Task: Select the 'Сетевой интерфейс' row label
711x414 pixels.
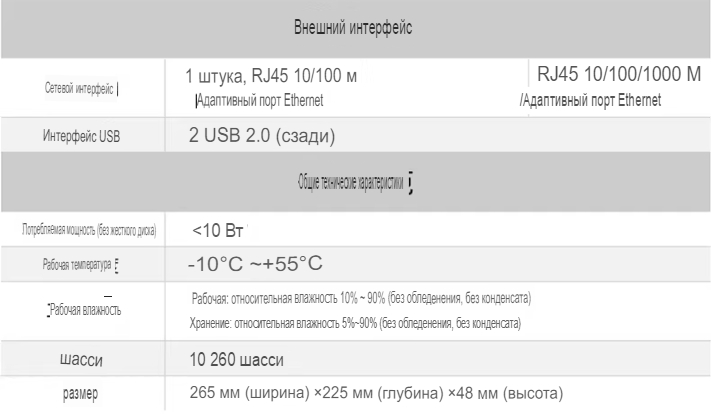Action: 79,88
